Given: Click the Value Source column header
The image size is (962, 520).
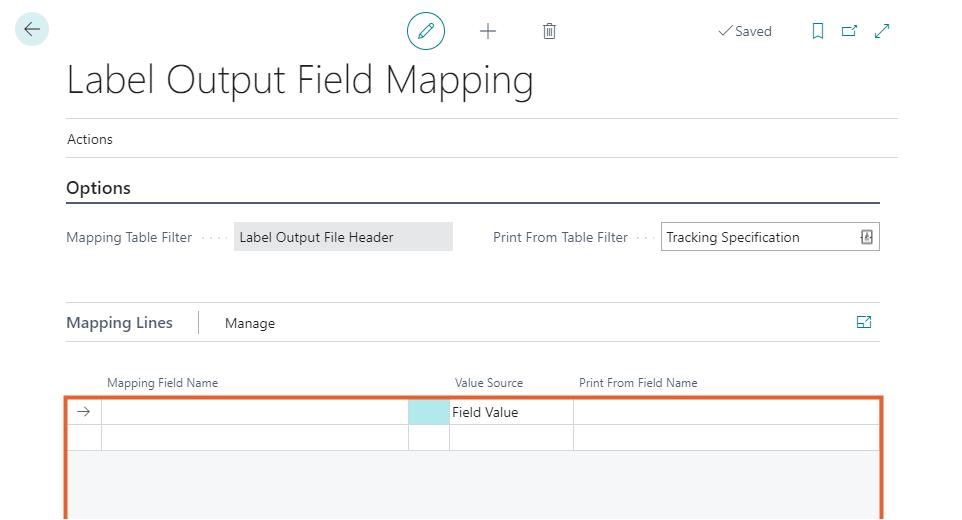Looking at the screenshot, I should [x=488, y=383].
